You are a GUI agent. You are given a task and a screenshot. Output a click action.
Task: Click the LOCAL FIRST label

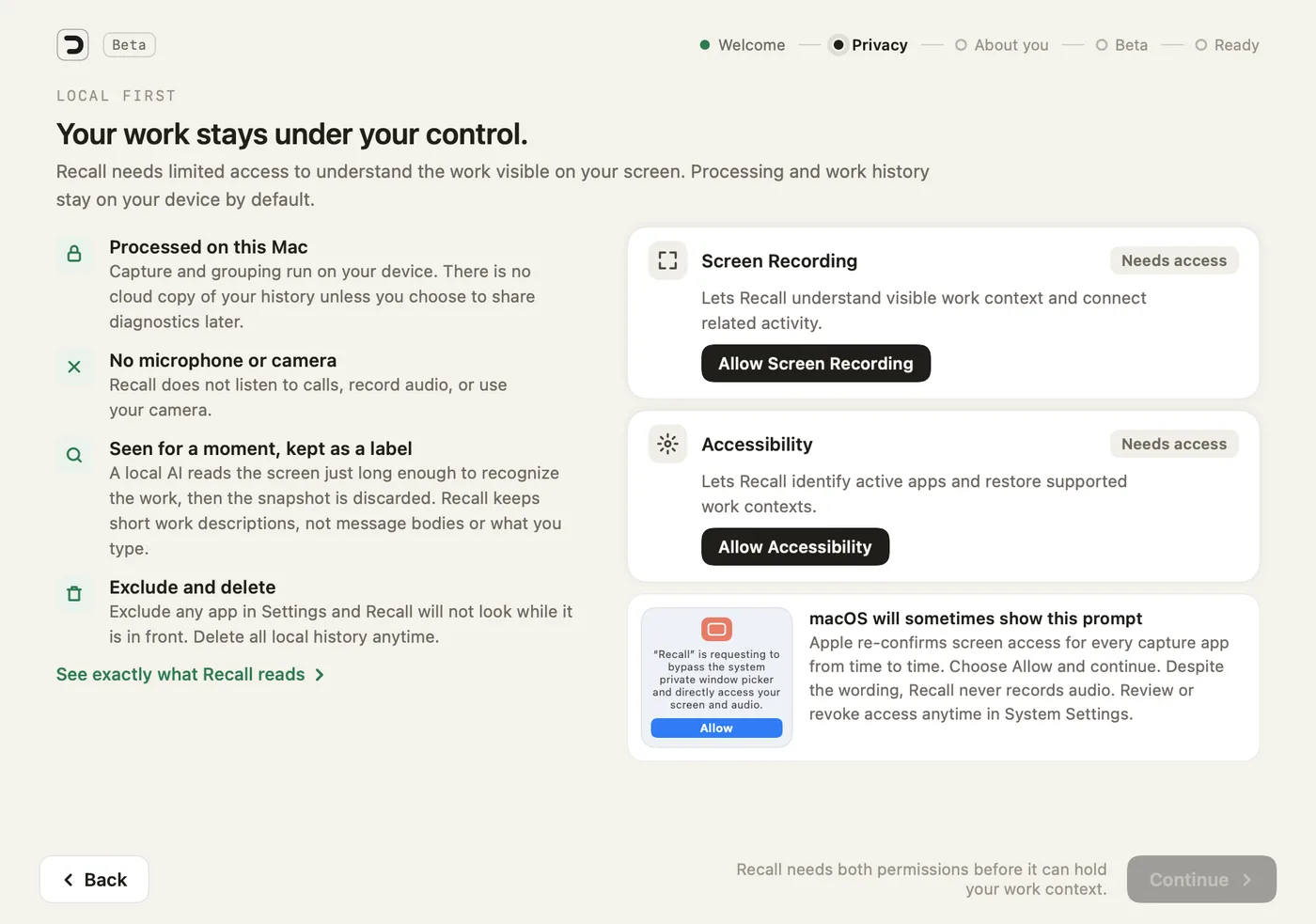click(x=117, y=96)
